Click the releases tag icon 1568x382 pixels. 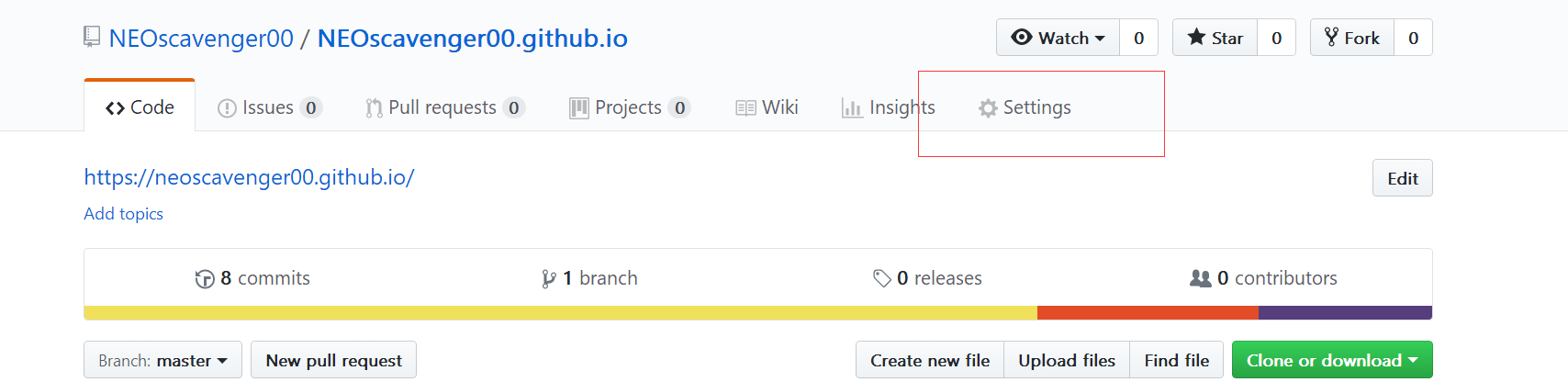click(882, 278)
